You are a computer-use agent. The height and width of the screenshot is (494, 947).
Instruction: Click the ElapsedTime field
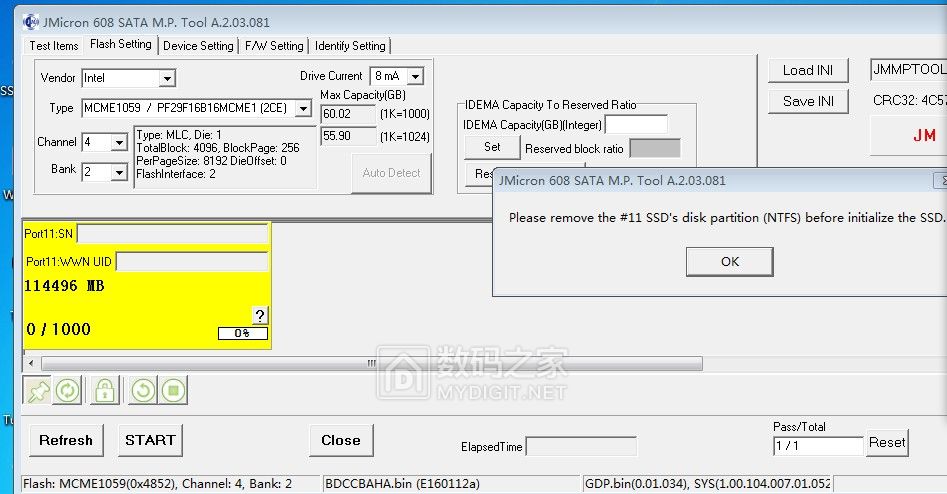click(581, 447)
